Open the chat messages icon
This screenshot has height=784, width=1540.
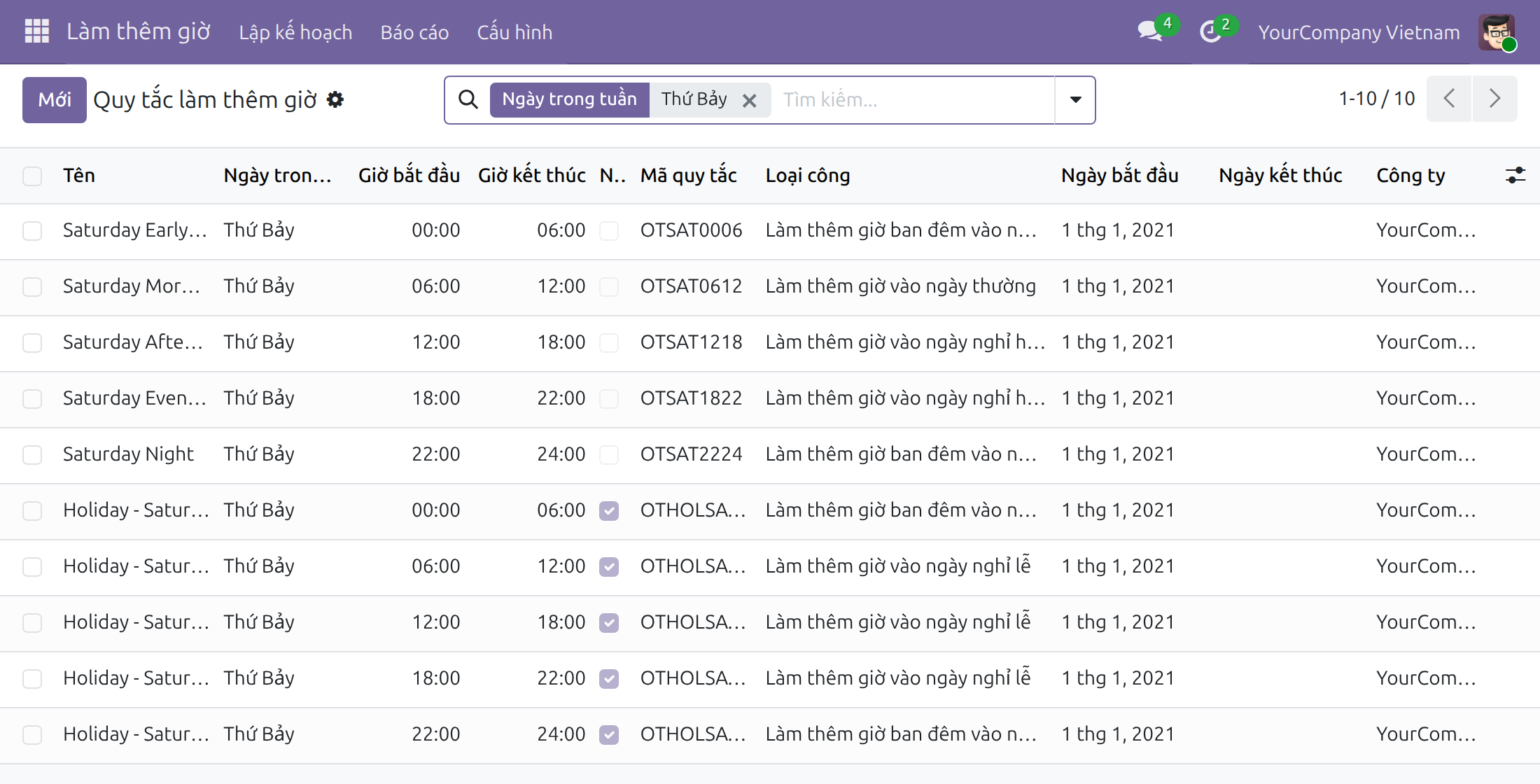pyautogui.click(x=1149, y=31)
